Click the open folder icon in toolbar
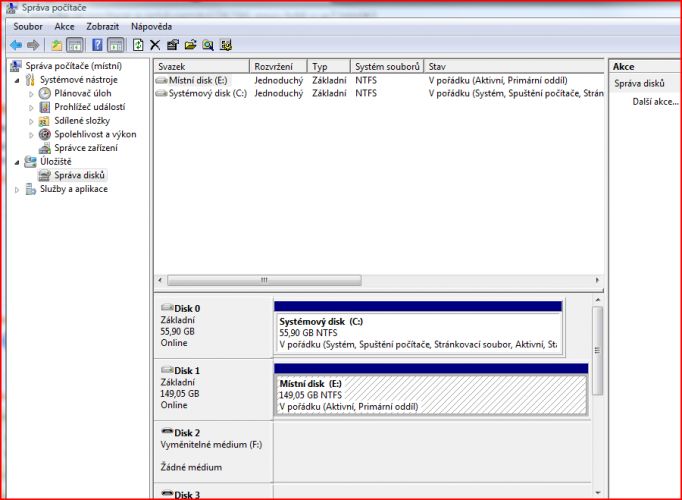The height and width of the screenshot is (500, 682). pos(191,45)
